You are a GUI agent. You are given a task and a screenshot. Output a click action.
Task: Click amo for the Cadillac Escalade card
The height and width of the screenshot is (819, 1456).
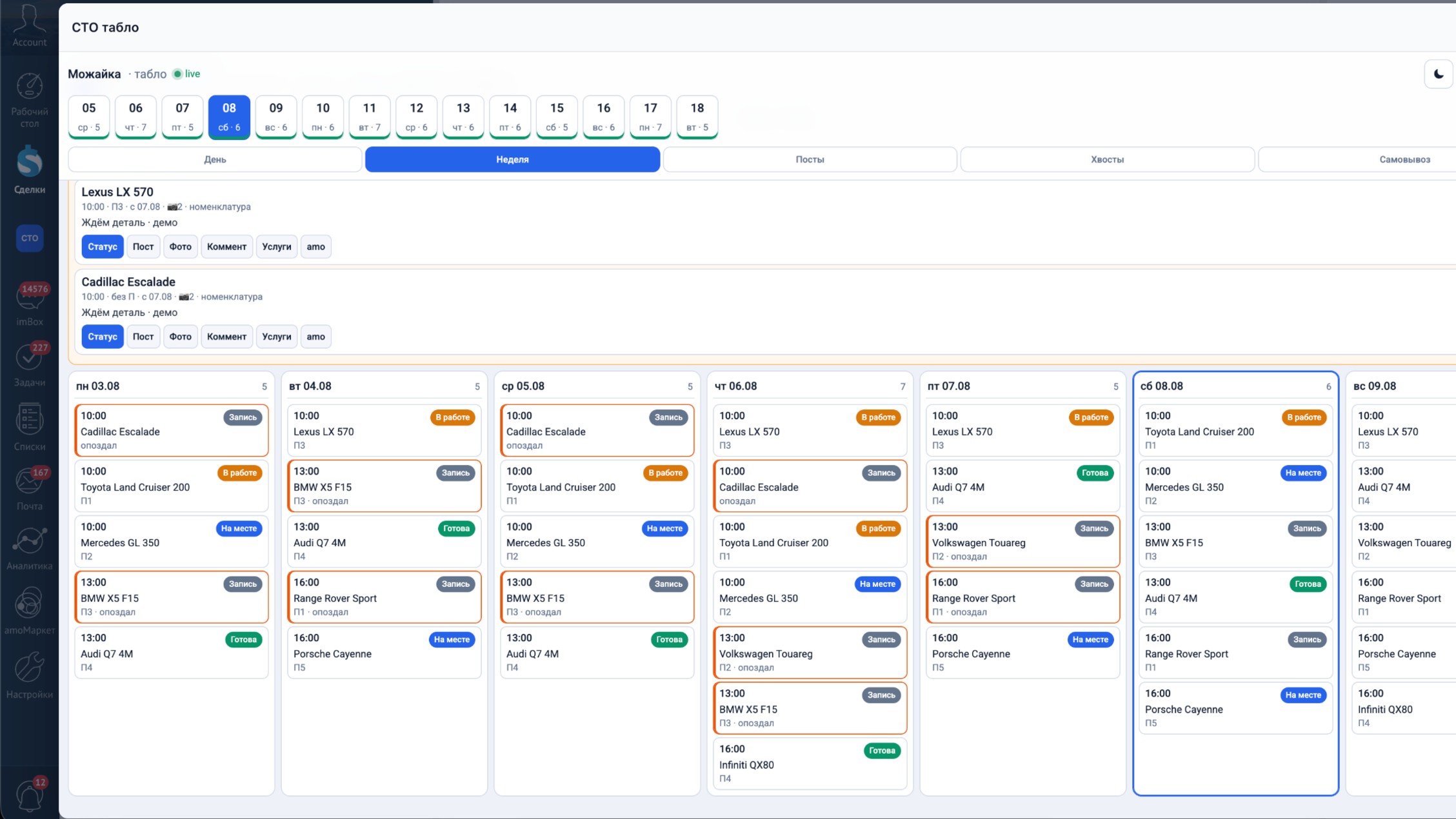click(316, 337)
